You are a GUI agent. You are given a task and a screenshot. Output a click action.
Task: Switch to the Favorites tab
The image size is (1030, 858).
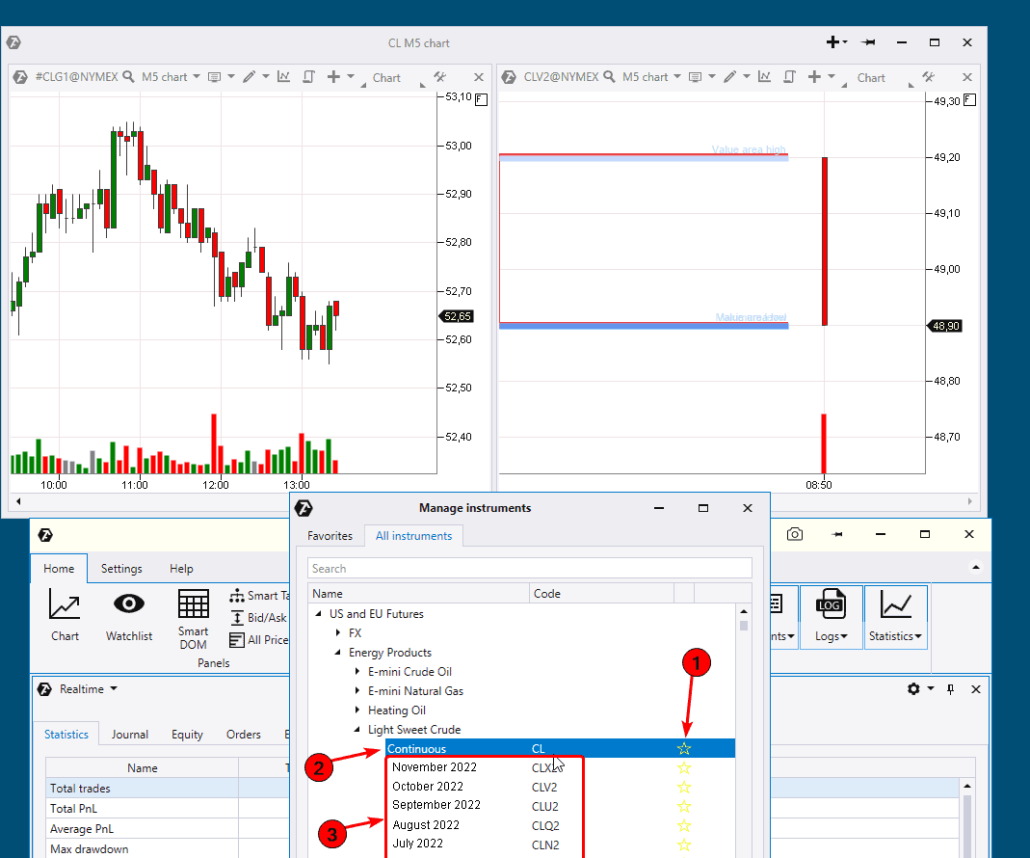click(330, 536)
